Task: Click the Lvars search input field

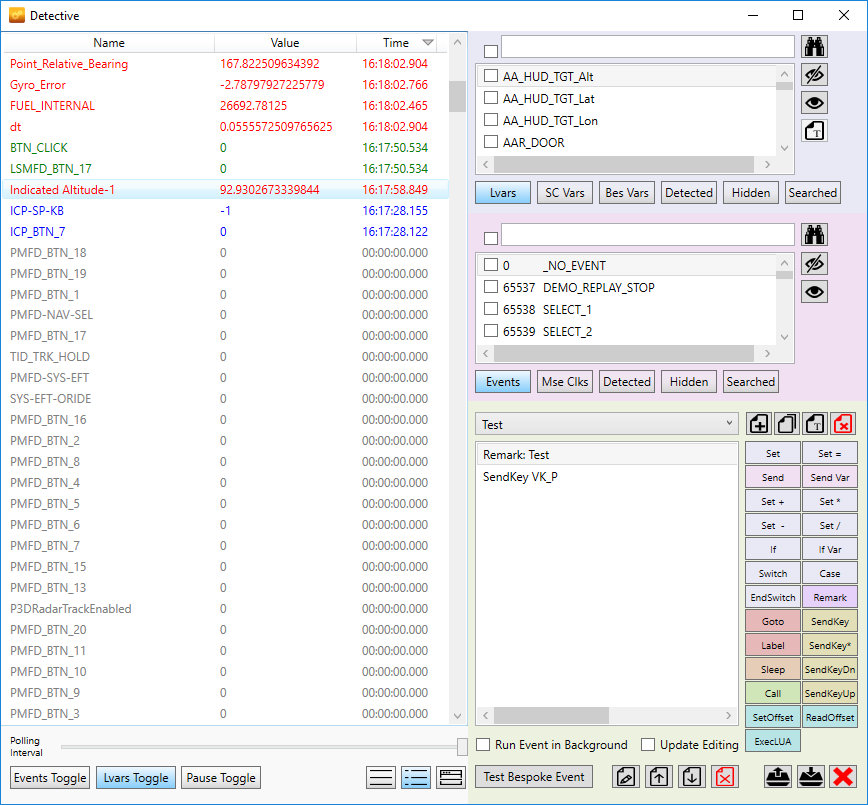Action: pyautogui.click(x=648, y=47)
